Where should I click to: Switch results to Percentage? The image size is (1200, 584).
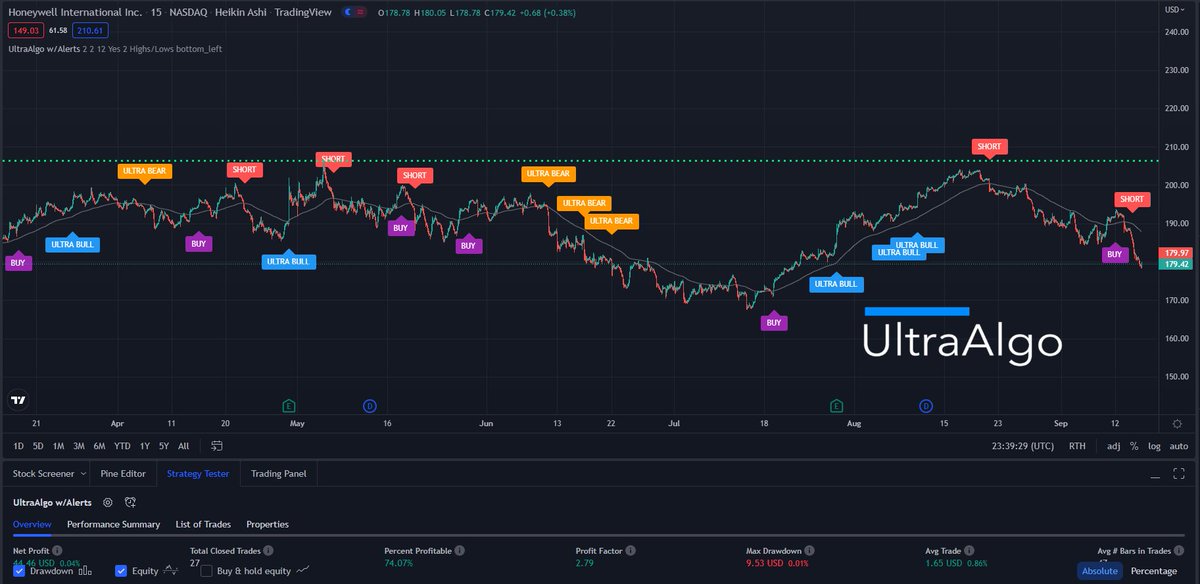coord(1153,571)
